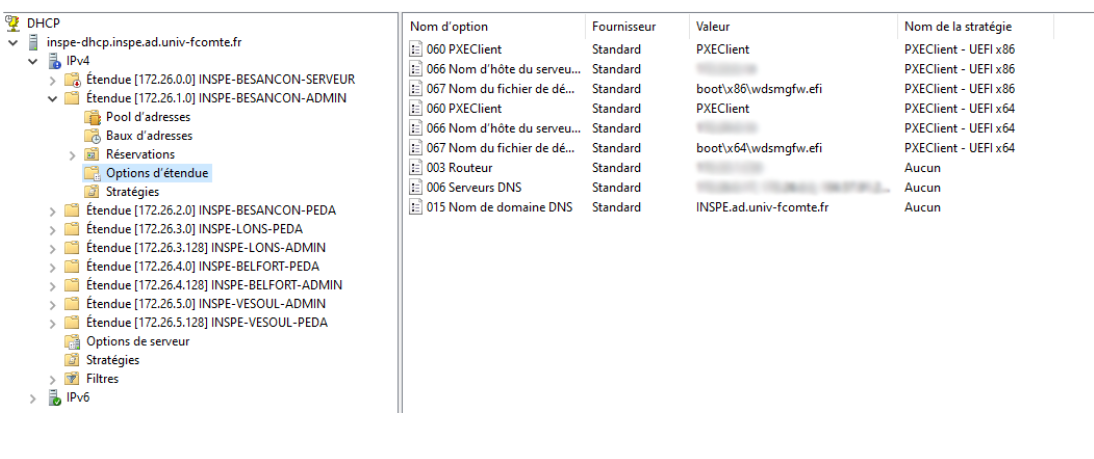Open the Baux d'adresses icon
Image resolution: width=1094 pixels, height=459 pixels.
coord(92,136)
